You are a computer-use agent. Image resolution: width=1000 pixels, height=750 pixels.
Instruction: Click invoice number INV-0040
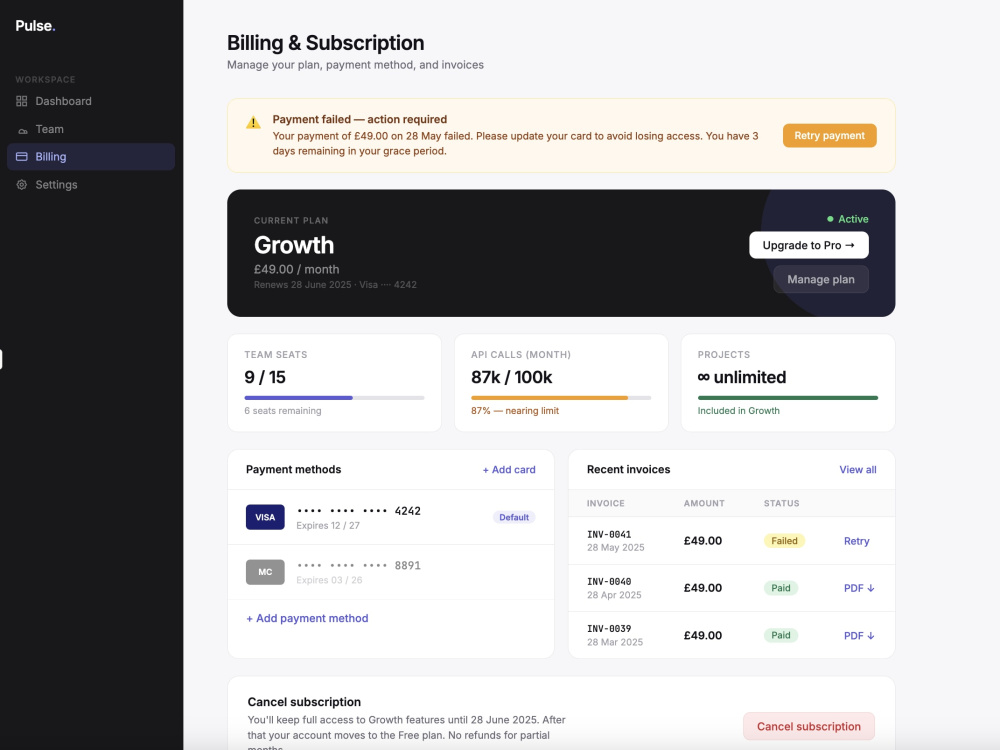609,582
